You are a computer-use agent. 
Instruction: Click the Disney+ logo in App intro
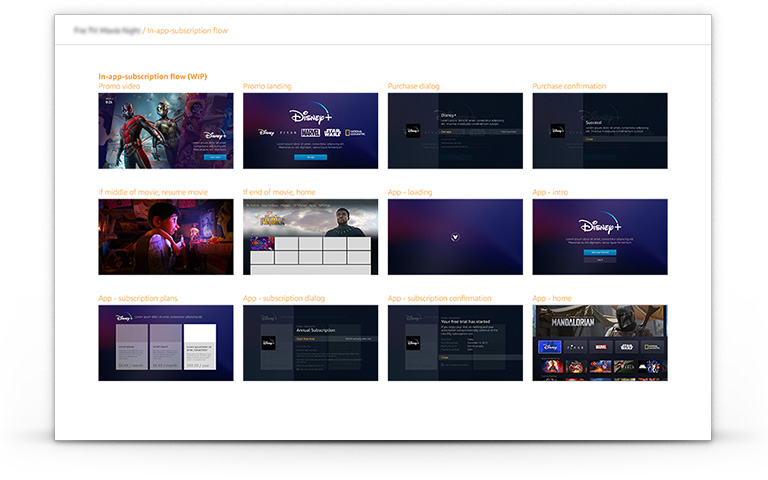pyautogui.click(x=600, y=223)
